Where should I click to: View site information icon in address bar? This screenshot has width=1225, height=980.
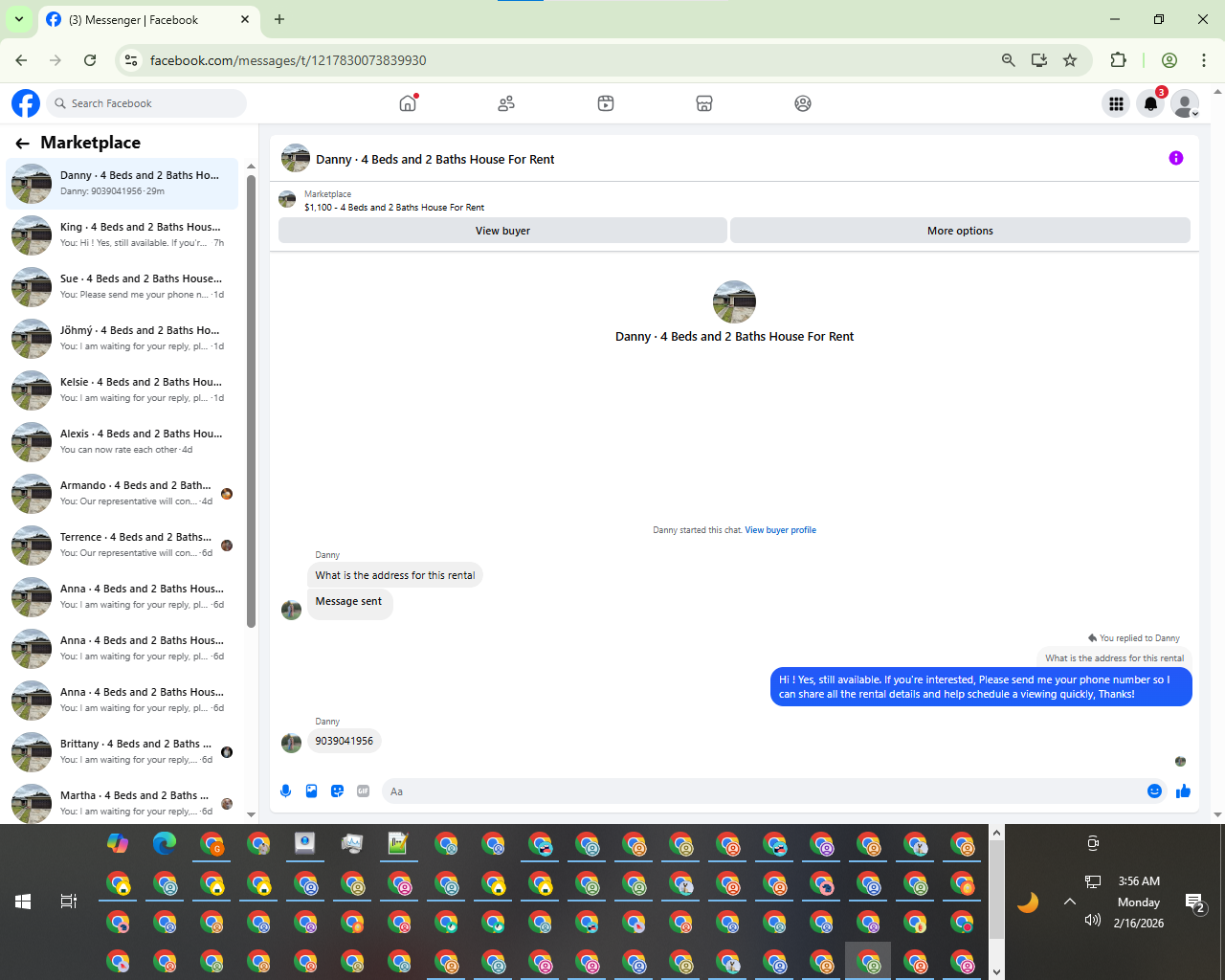pos(131,60)
